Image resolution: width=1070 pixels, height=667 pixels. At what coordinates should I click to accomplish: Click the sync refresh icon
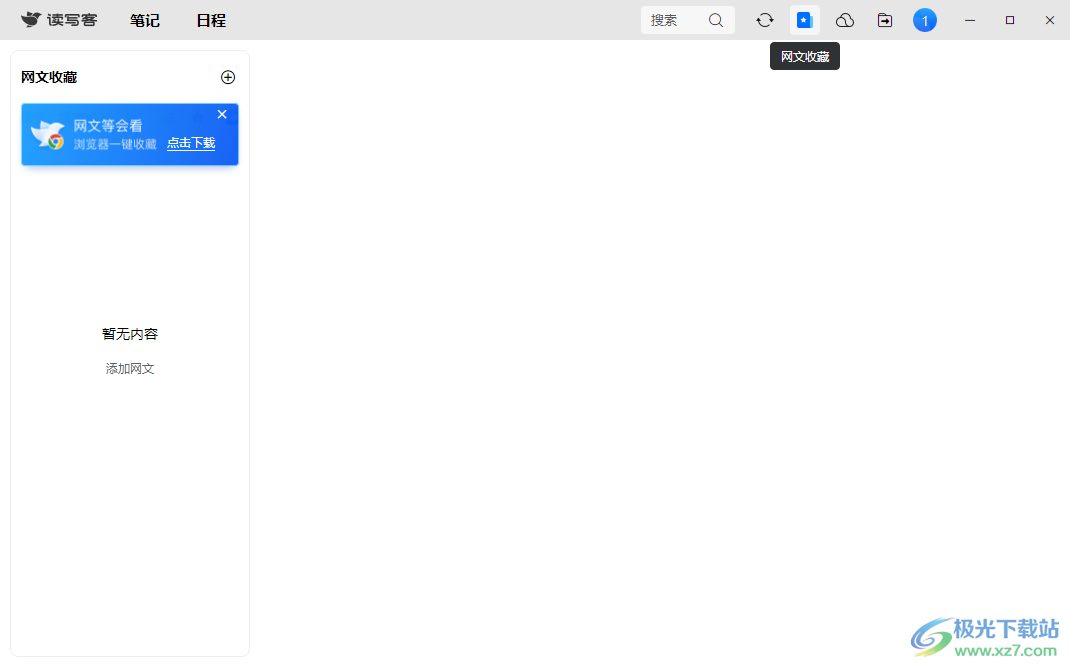(765, 20)
